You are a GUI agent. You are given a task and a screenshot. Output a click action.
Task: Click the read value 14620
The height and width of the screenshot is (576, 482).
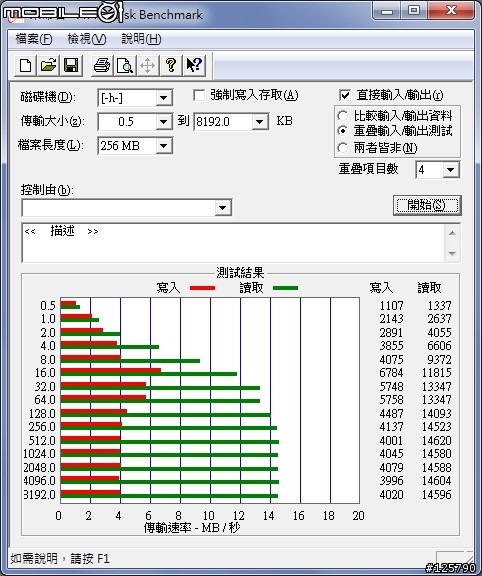(436, 440)
